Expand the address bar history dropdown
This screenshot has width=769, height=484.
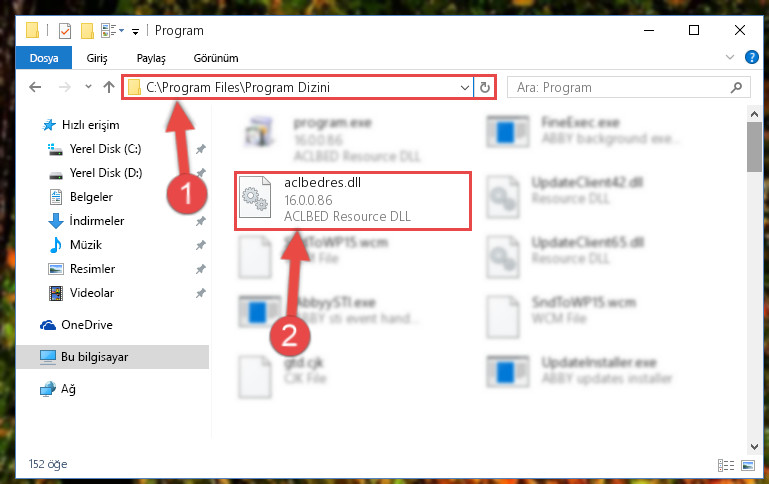click(x=464, y=88)
